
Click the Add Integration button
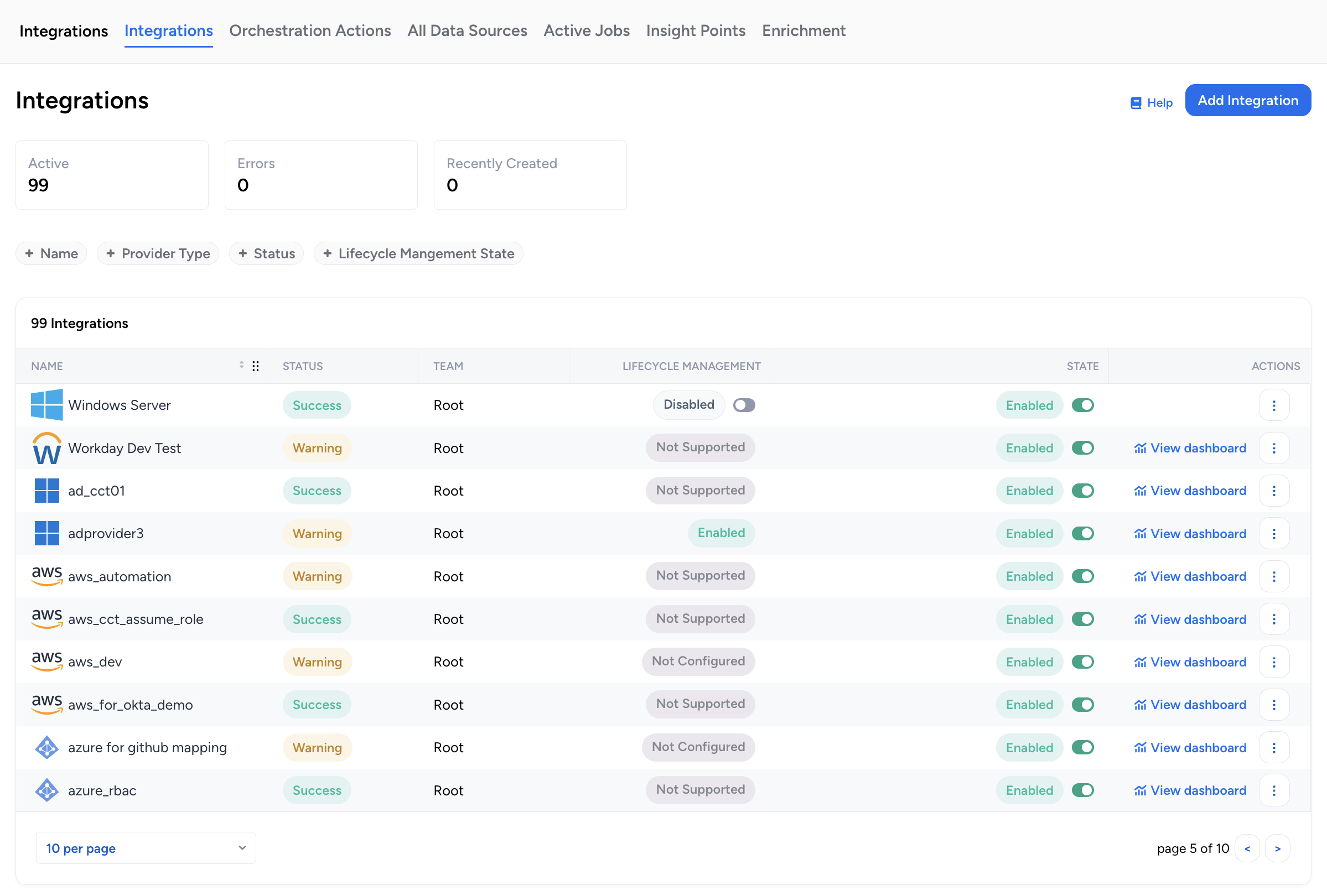1248,101
